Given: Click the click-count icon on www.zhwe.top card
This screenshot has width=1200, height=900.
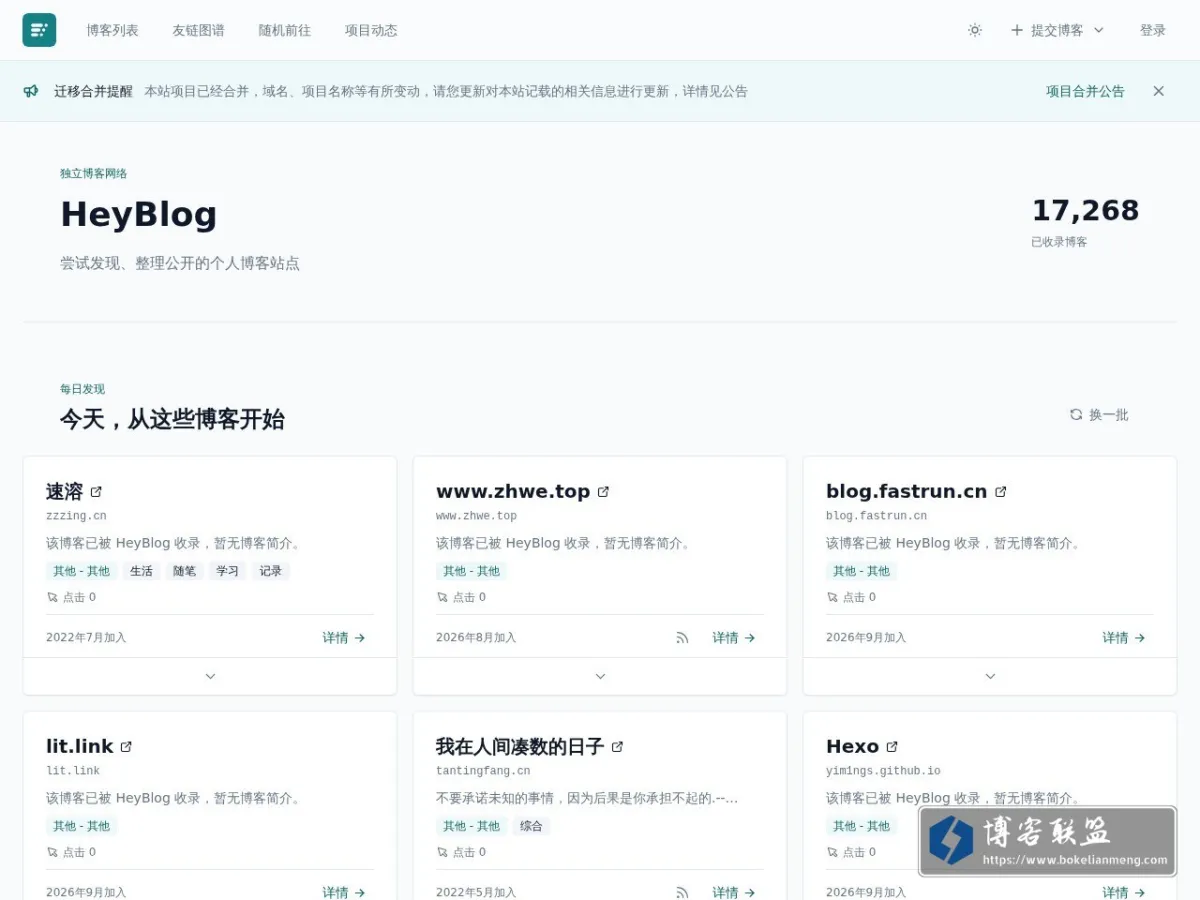Looking at the screenshot, I should pyautogui.click(x=443, y=597).
